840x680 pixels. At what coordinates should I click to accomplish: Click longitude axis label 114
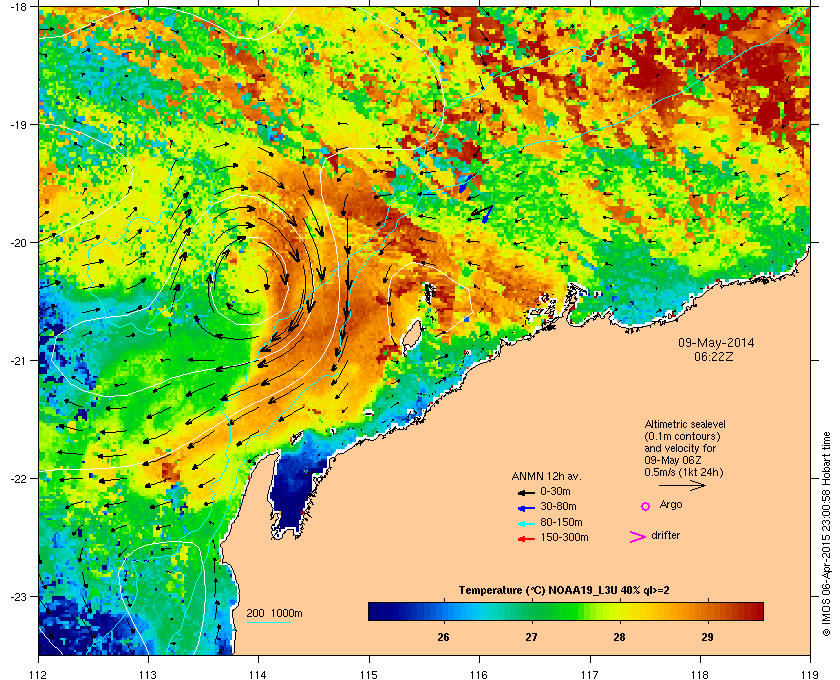coord(258,674)
